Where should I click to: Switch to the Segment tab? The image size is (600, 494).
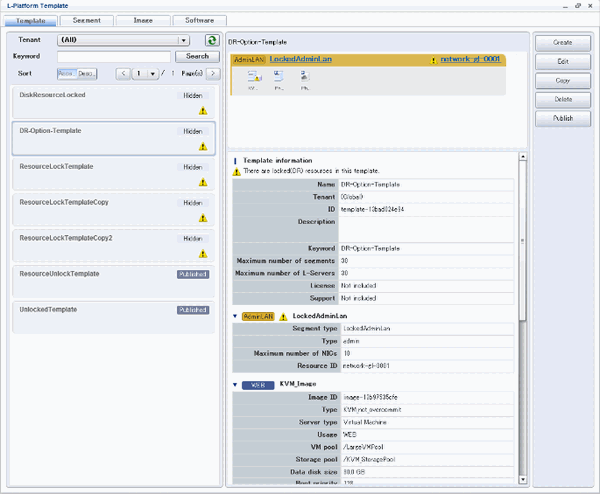point(86,20)
